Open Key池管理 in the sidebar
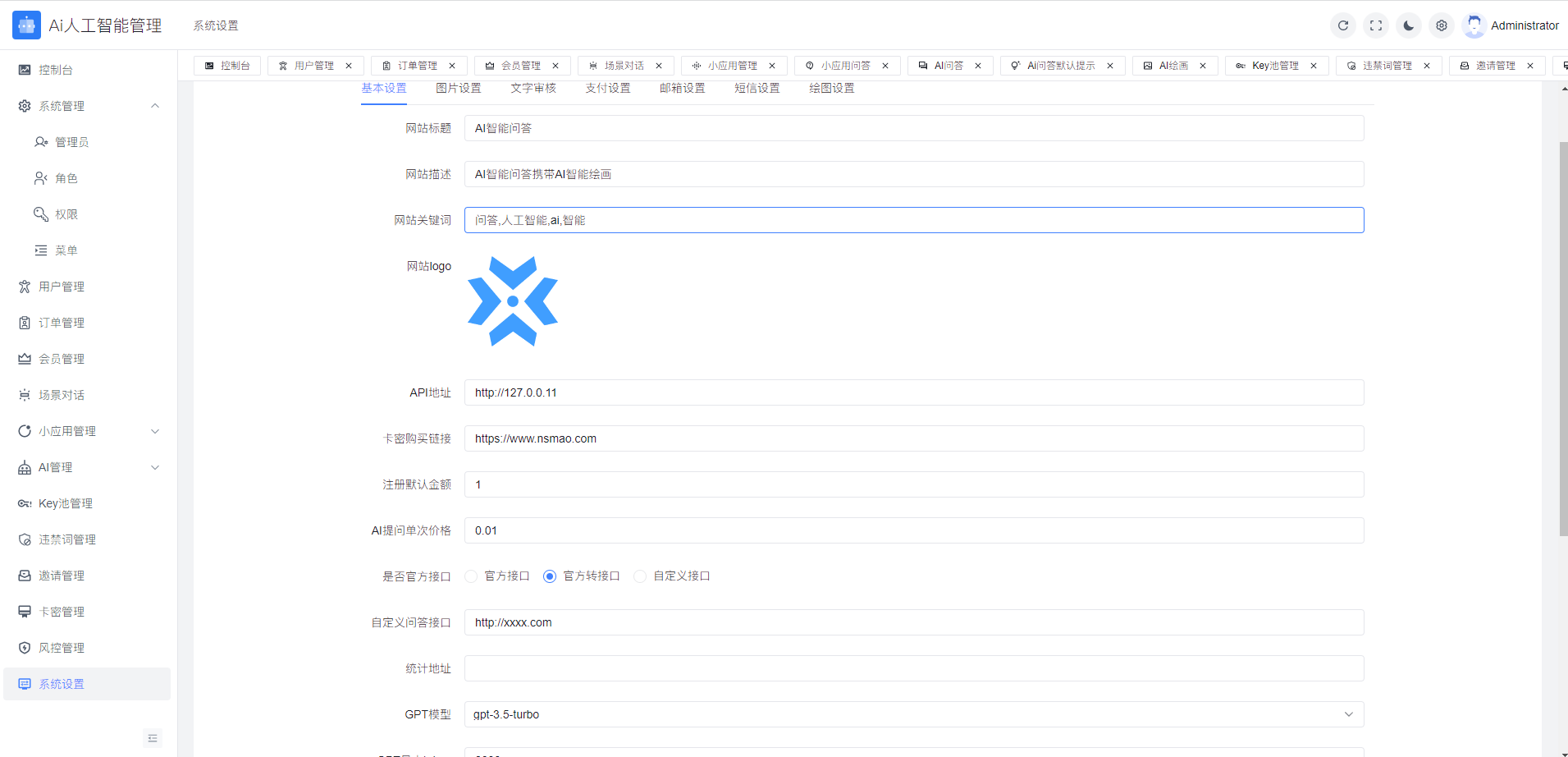The height and width of the screenshot is (757, 1568). [x=89, y=503]
